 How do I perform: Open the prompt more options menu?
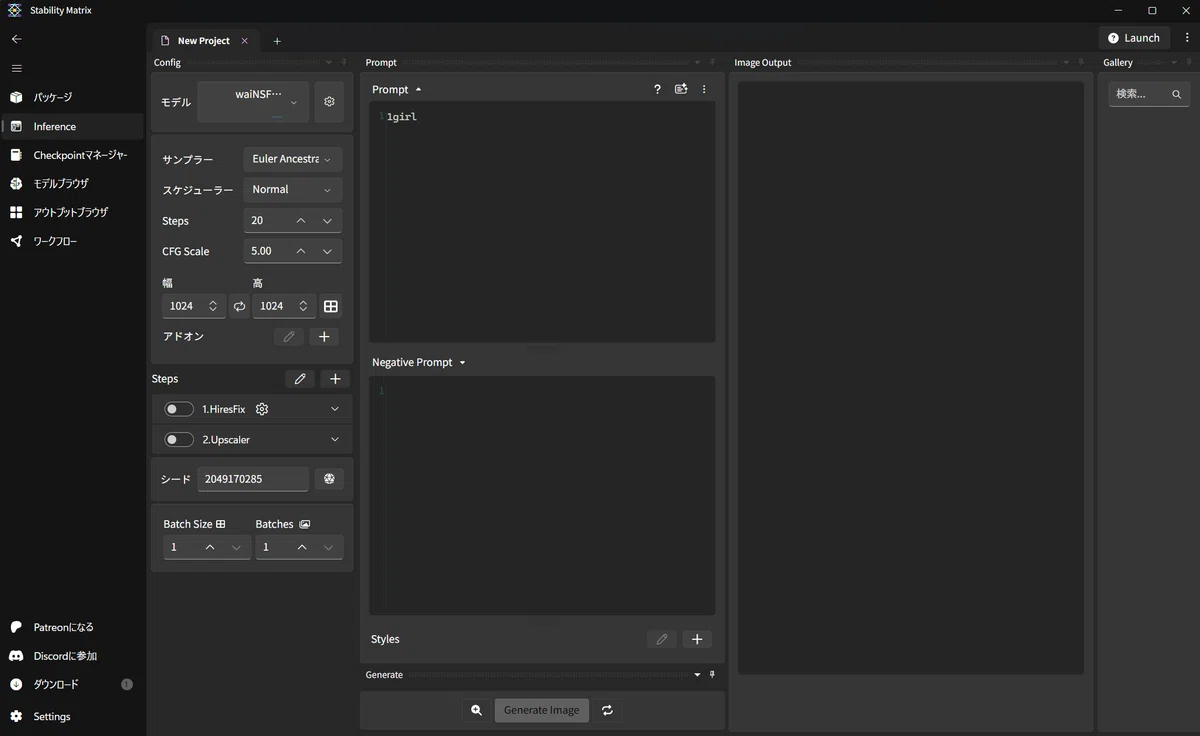tap(704, 89)
